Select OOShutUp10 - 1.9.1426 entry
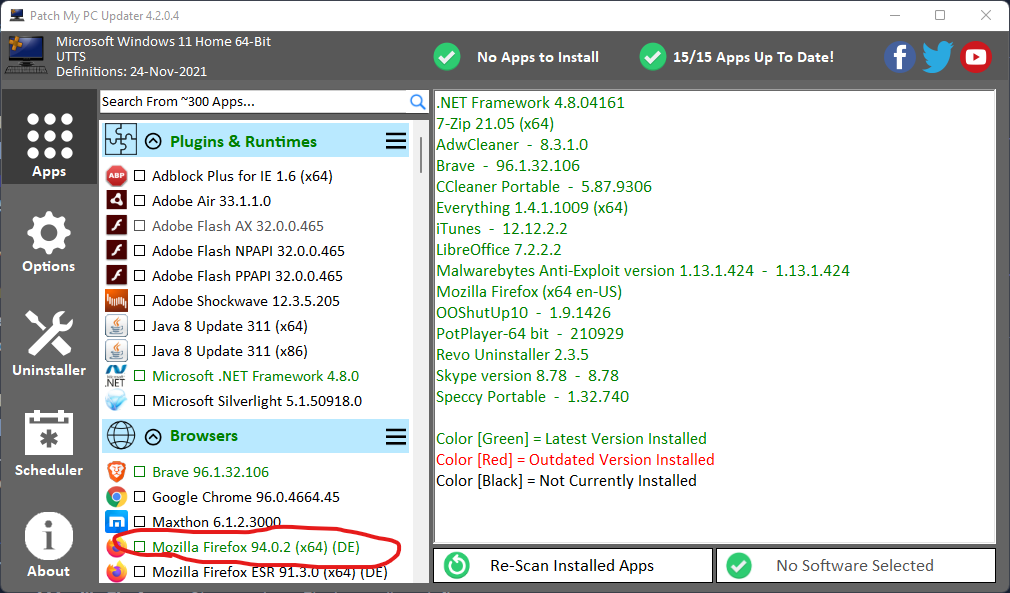This screenshot has height=593, width=1010. point(524,313)
